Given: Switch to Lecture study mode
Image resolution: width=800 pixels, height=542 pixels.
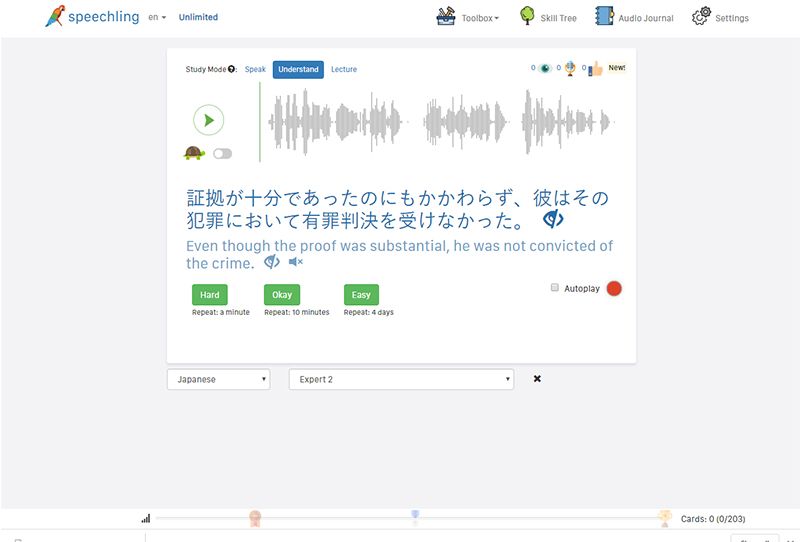Looking at the screenshot, I should click(343, 69).
